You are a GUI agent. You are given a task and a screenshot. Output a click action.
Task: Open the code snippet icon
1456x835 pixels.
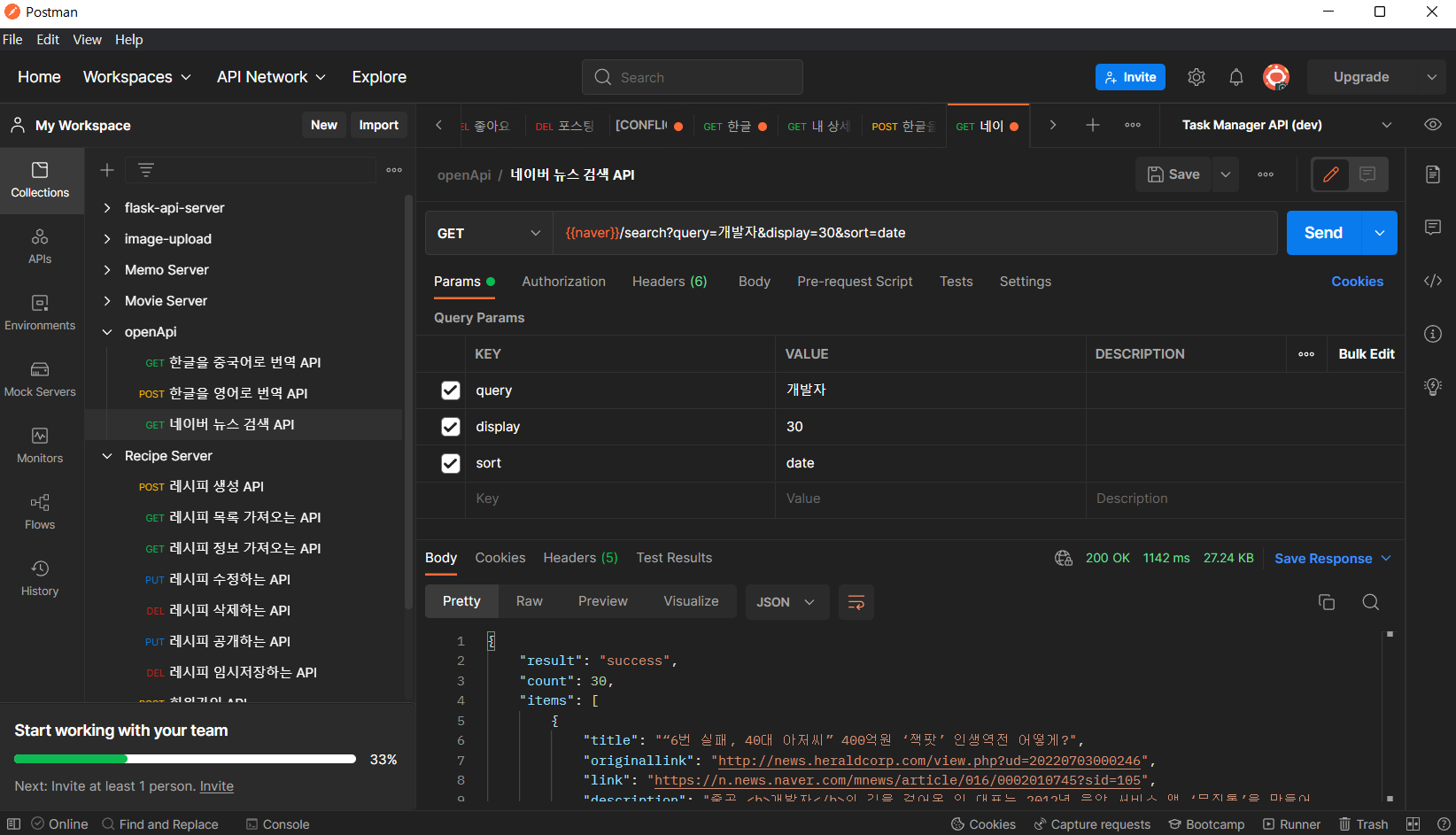click(x=1433, y=281)
